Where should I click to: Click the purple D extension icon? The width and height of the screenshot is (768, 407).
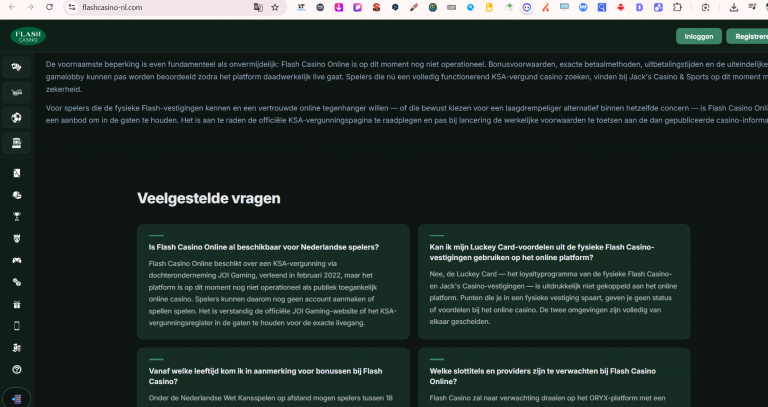(x=639, y=7)
